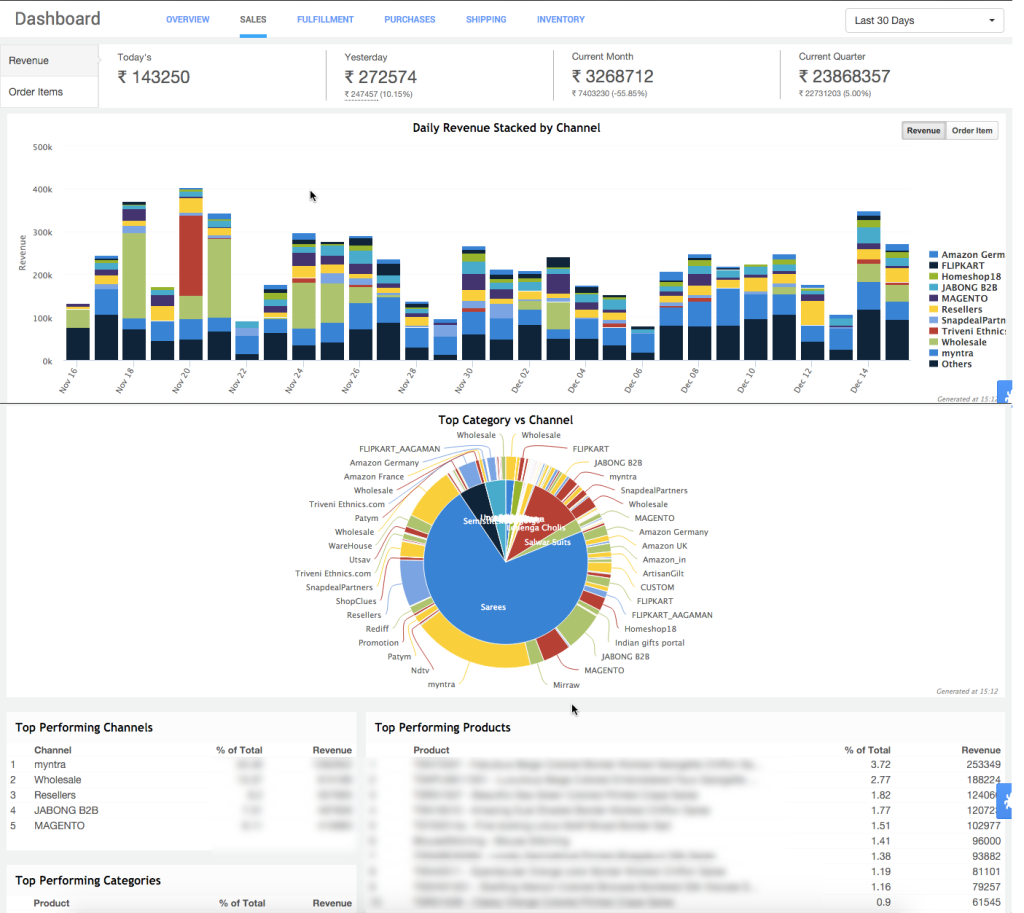The image size is (1024, 913).
Task: Click myntra row in Top Performing Channels
Action: tap(182, 765)
